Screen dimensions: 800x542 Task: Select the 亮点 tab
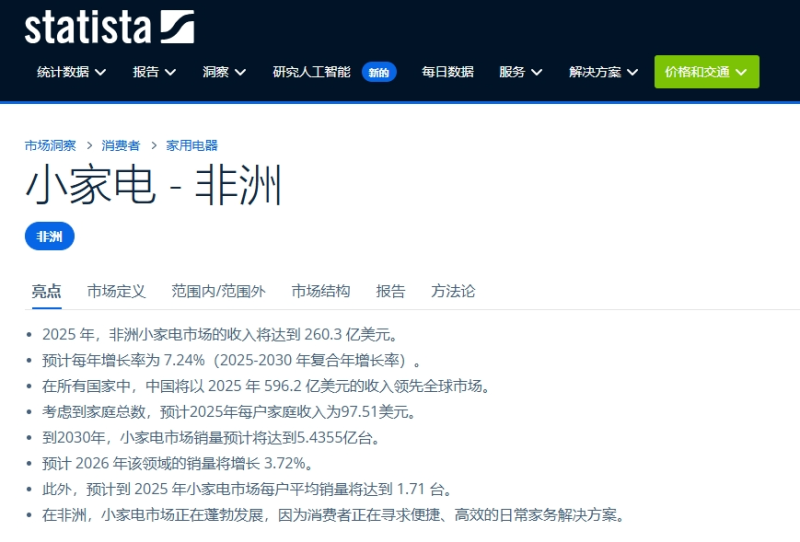tap(46, 291)
